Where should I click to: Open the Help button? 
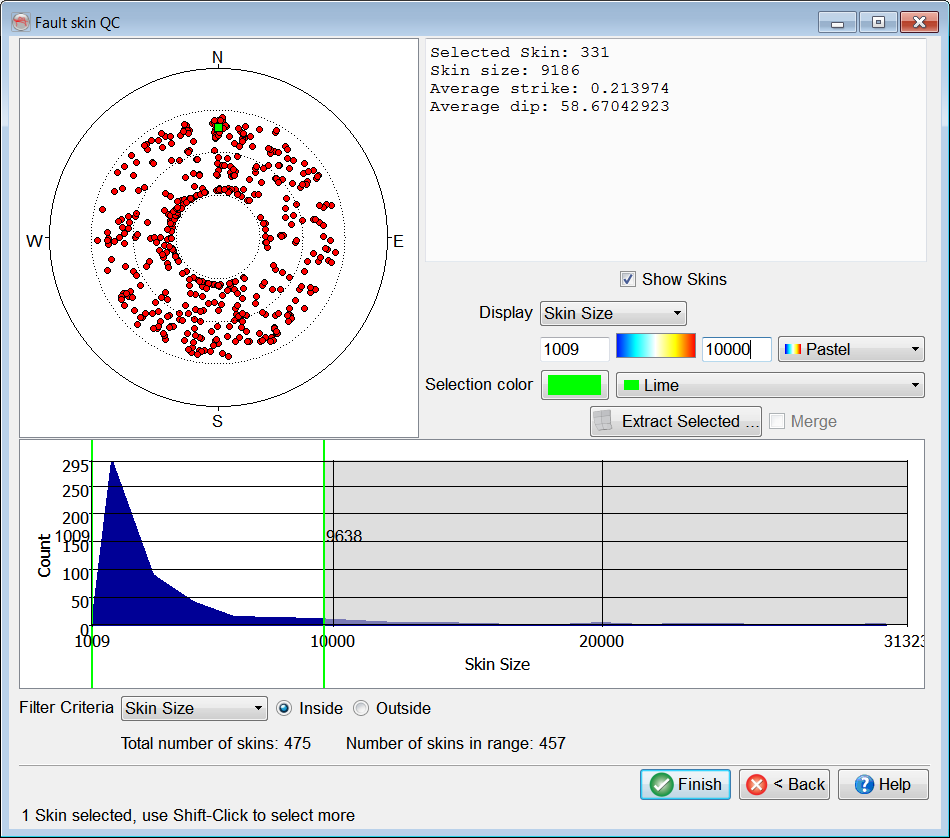click(x=883, y=784)
